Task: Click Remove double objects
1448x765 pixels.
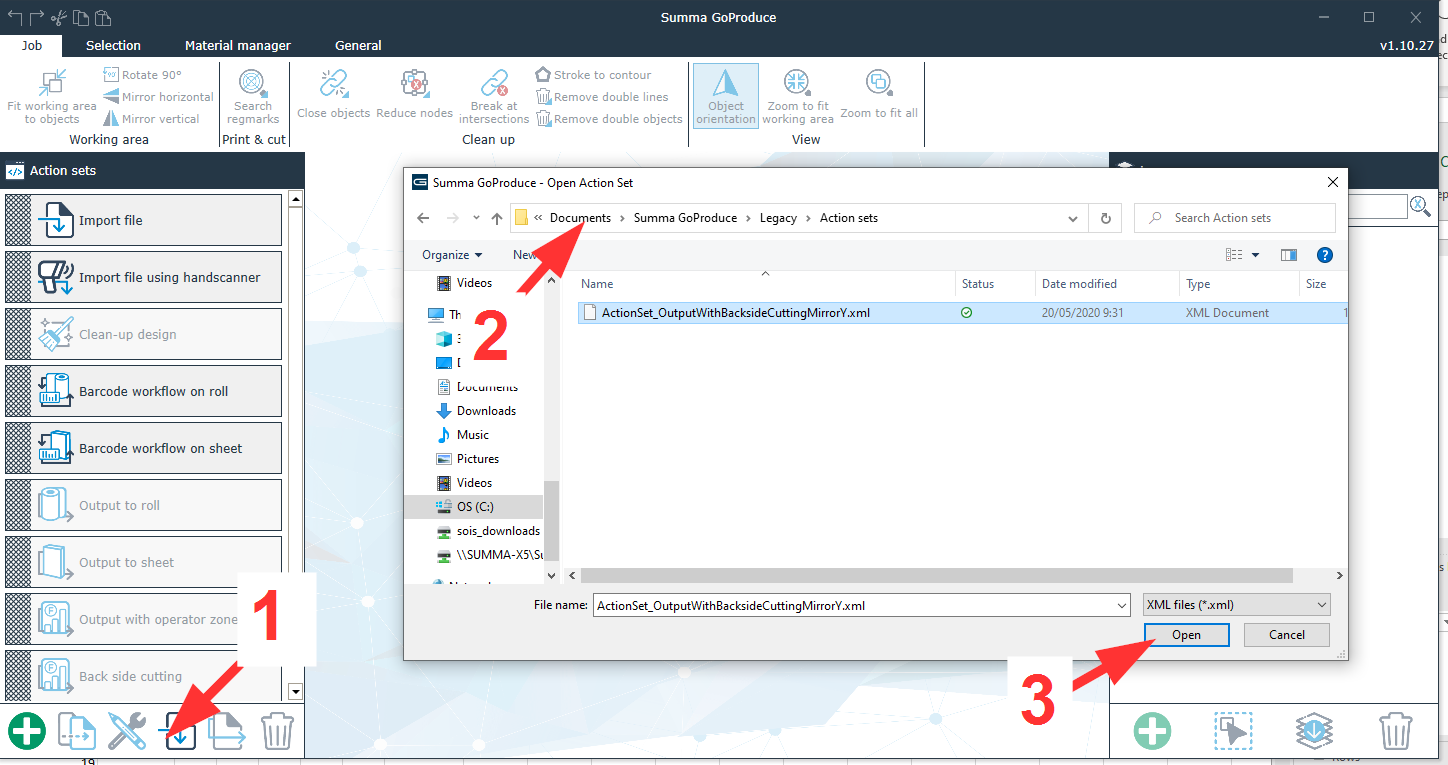Action: (609, 119)
